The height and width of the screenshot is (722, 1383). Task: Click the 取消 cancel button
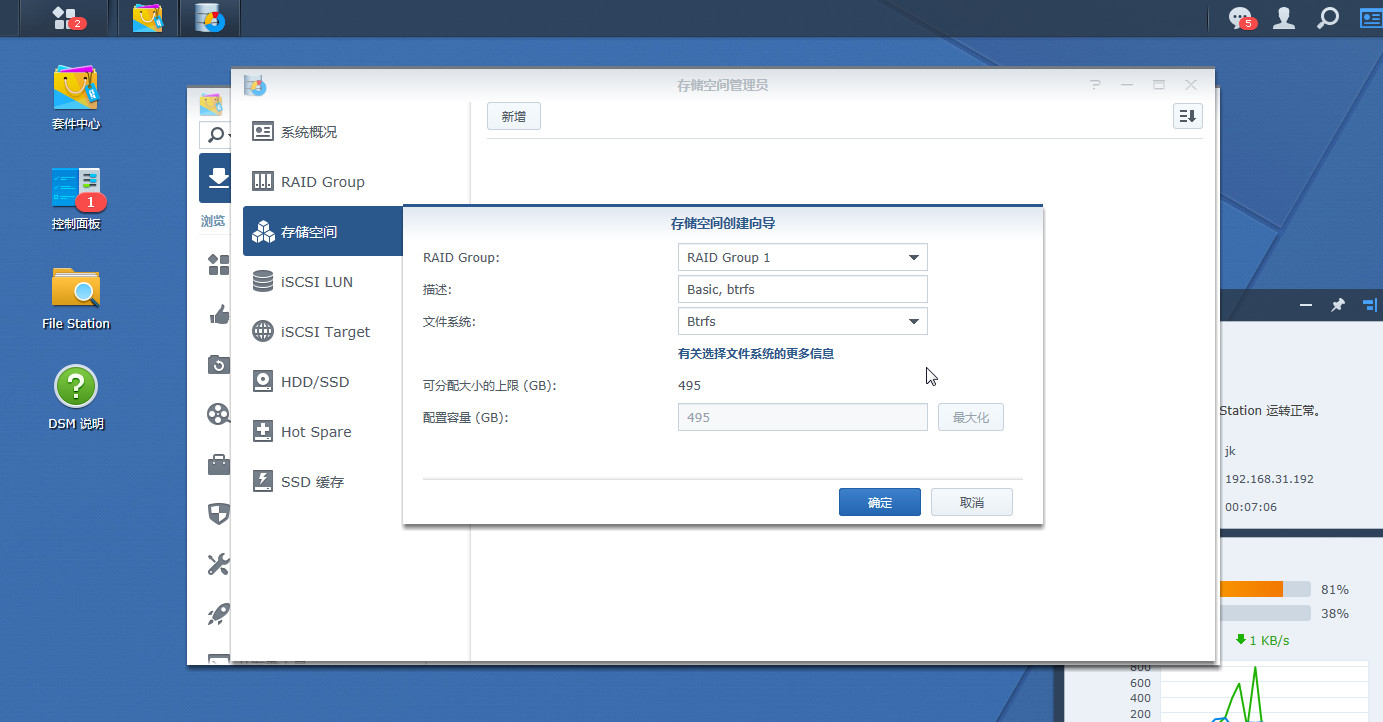tap(971, 502)
